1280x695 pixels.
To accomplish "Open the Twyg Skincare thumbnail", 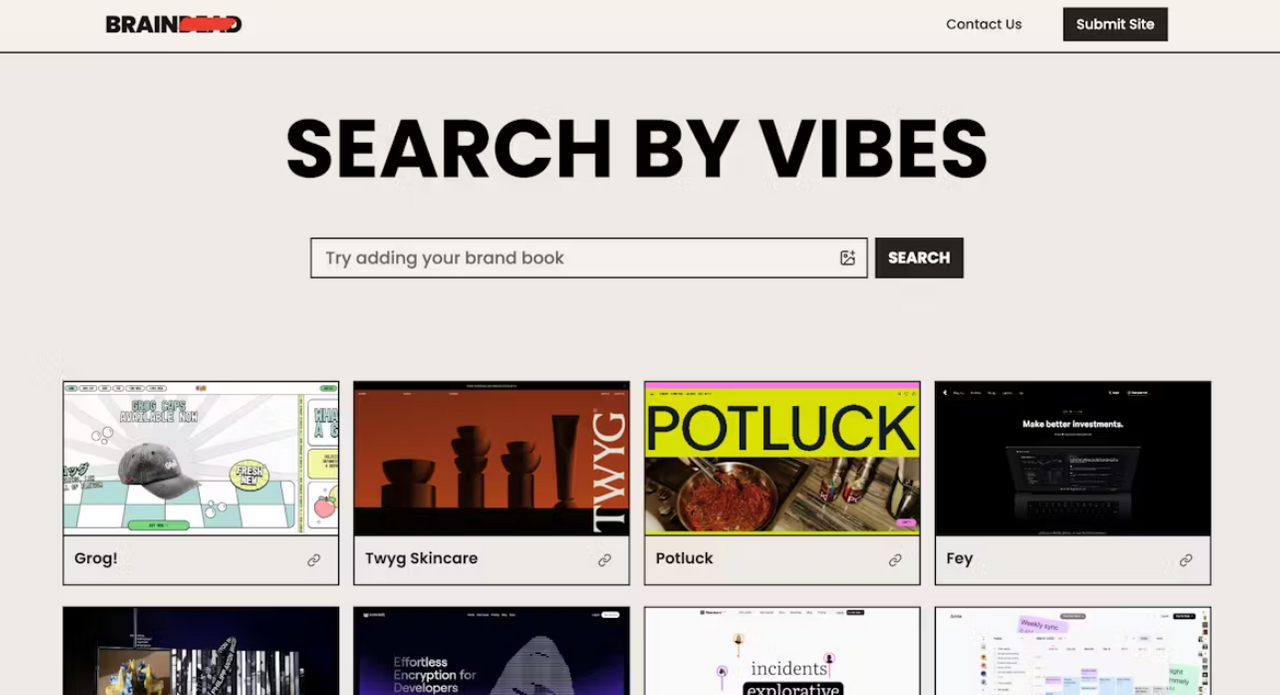I will [491, 458].
